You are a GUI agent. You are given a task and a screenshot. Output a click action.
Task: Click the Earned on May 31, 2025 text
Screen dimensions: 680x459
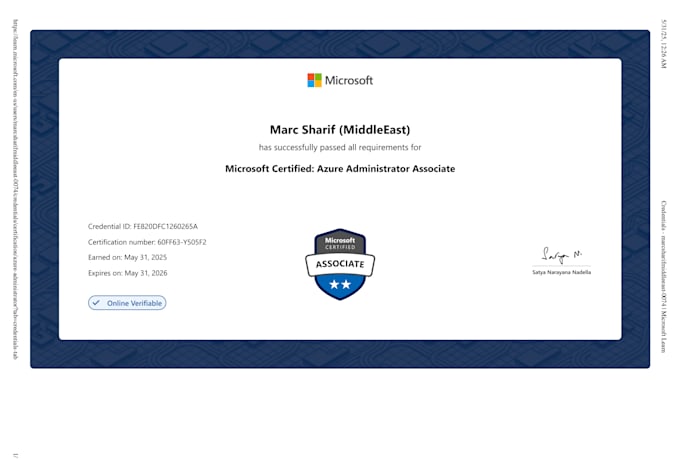tap(128, 257)
